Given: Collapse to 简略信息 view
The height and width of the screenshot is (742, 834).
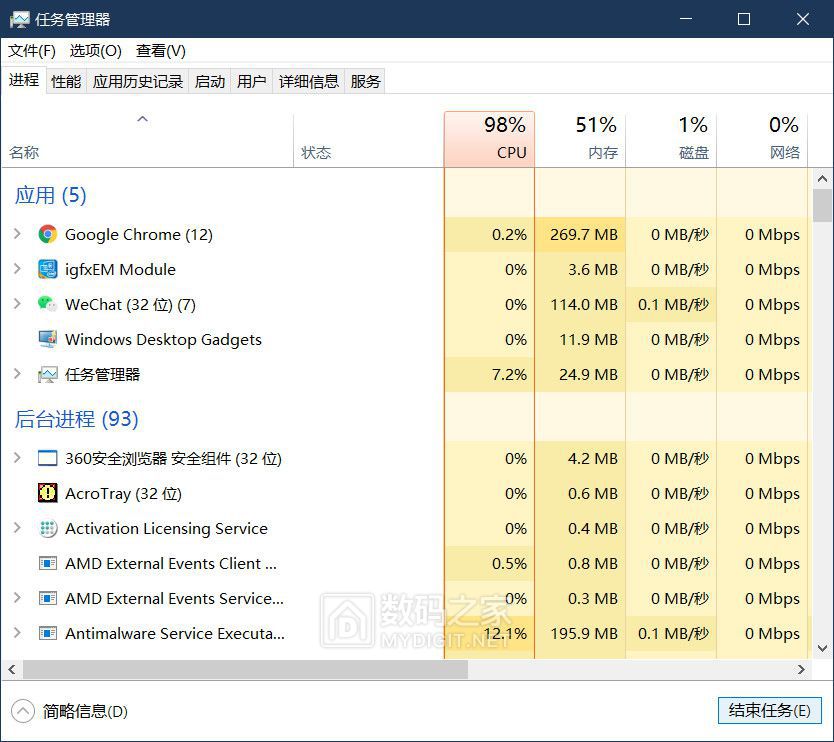Looking at the screenshot, I should click(71, 712).
